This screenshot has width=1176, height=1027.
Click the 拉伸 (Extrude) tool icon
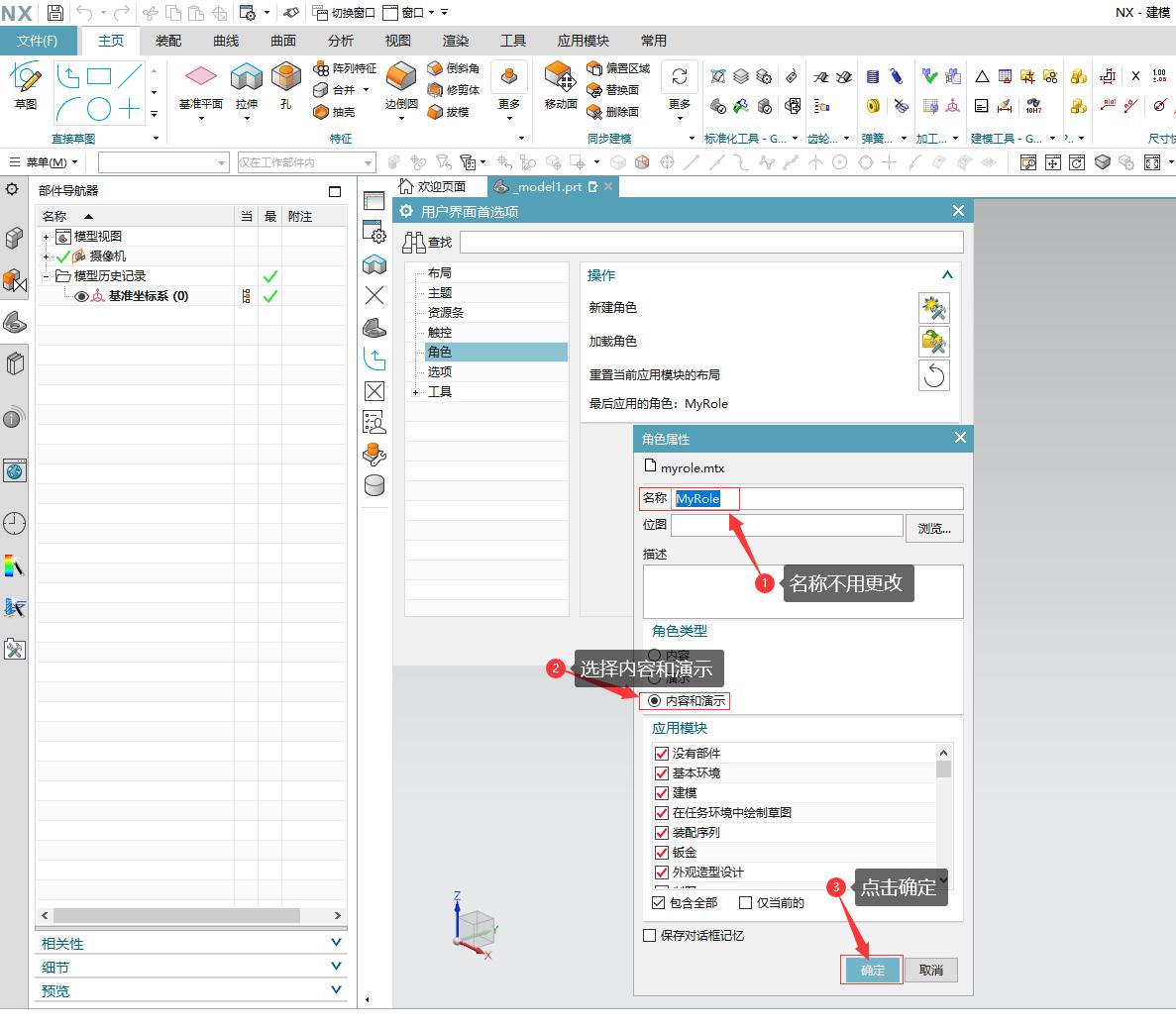(x=246, y=77)
